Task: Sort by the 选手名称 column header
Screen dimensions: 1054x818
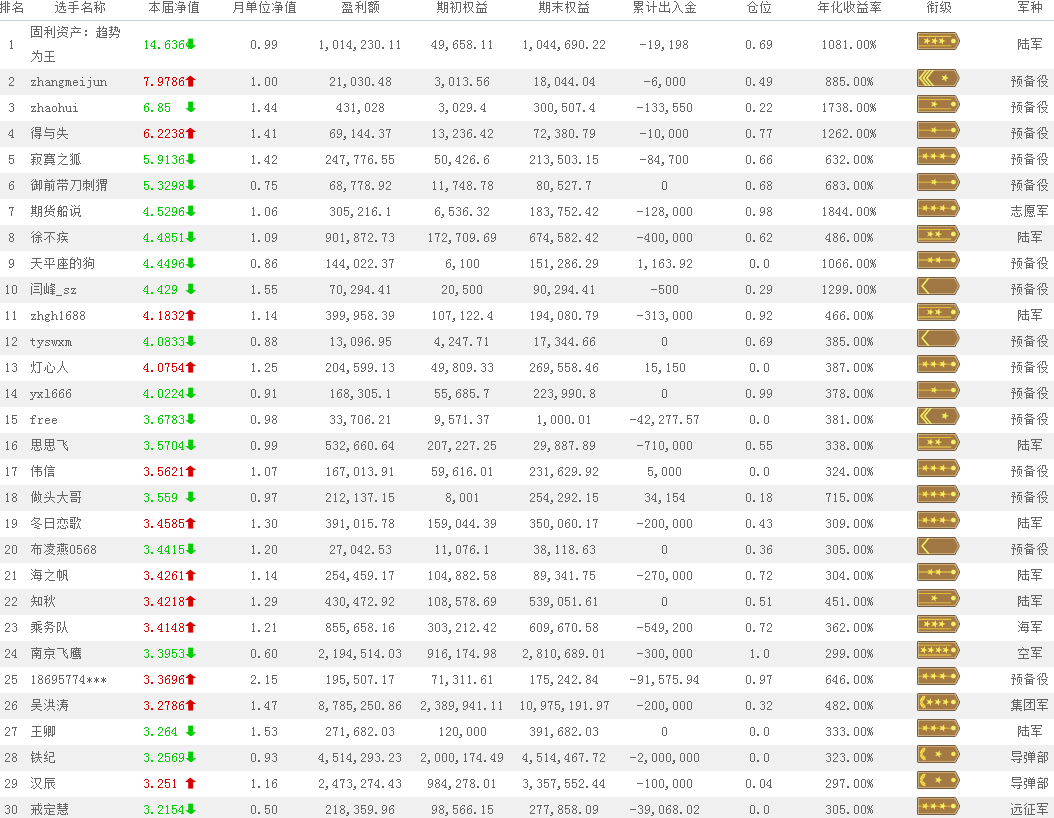Action: pos(80,7)
